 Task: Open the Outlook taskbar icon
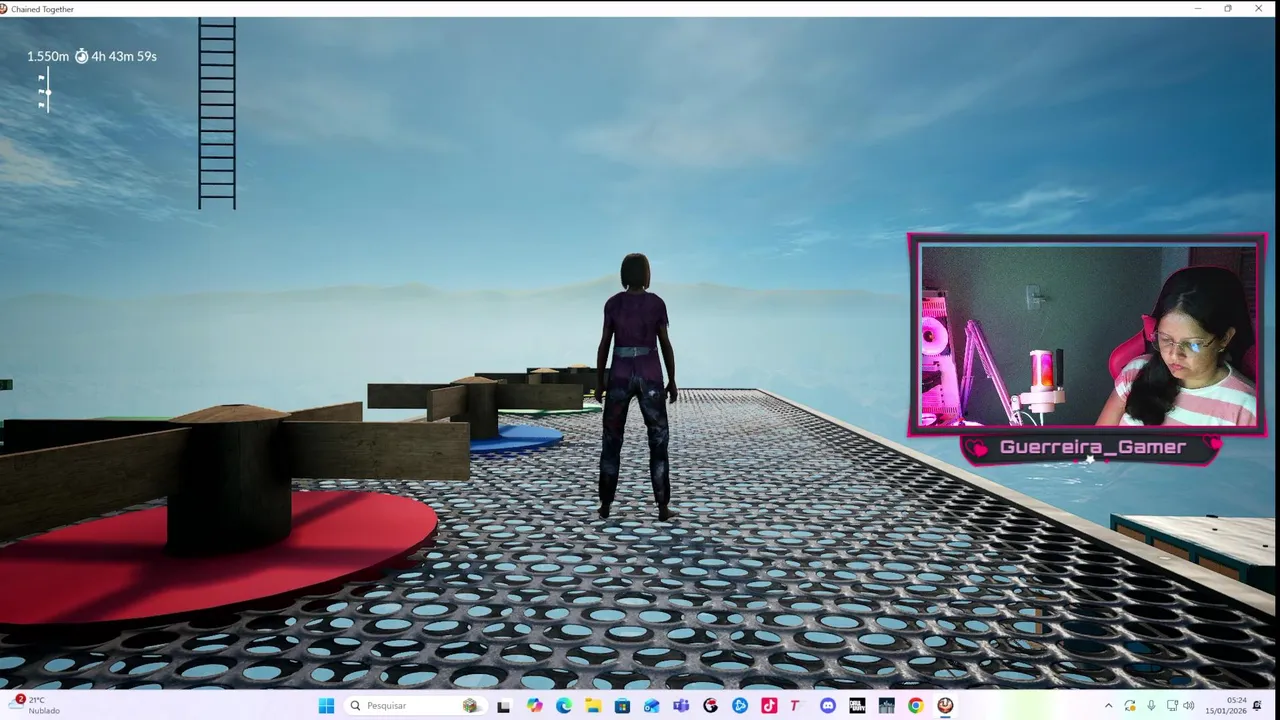click(x=652, y=706)
